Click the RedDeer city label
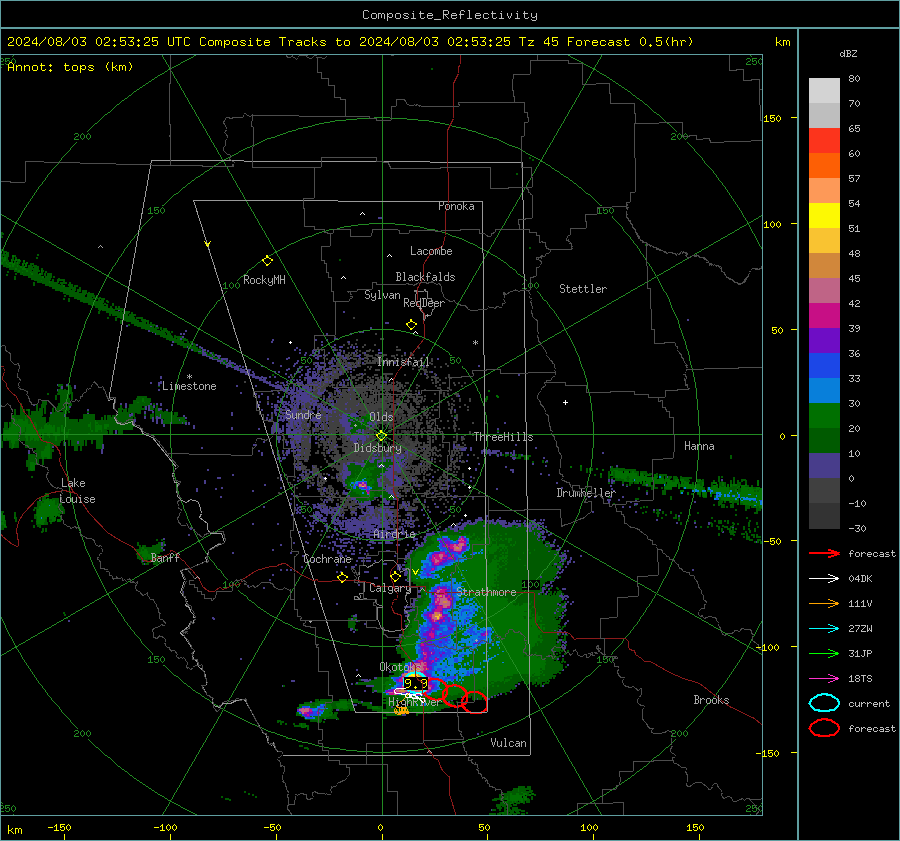 pos(424,303)
